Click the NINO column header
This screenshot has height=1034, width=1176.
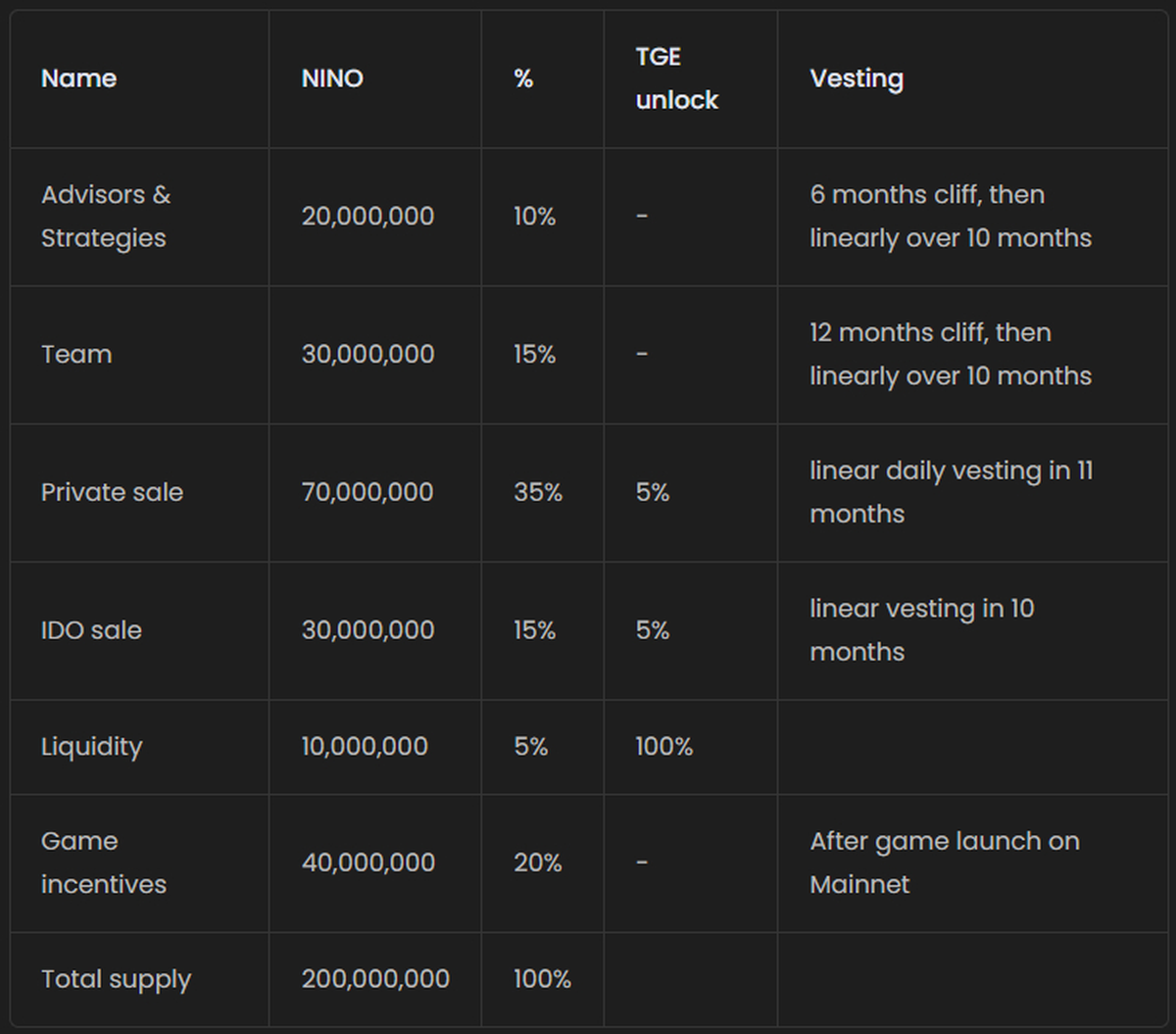pos(332,78)
